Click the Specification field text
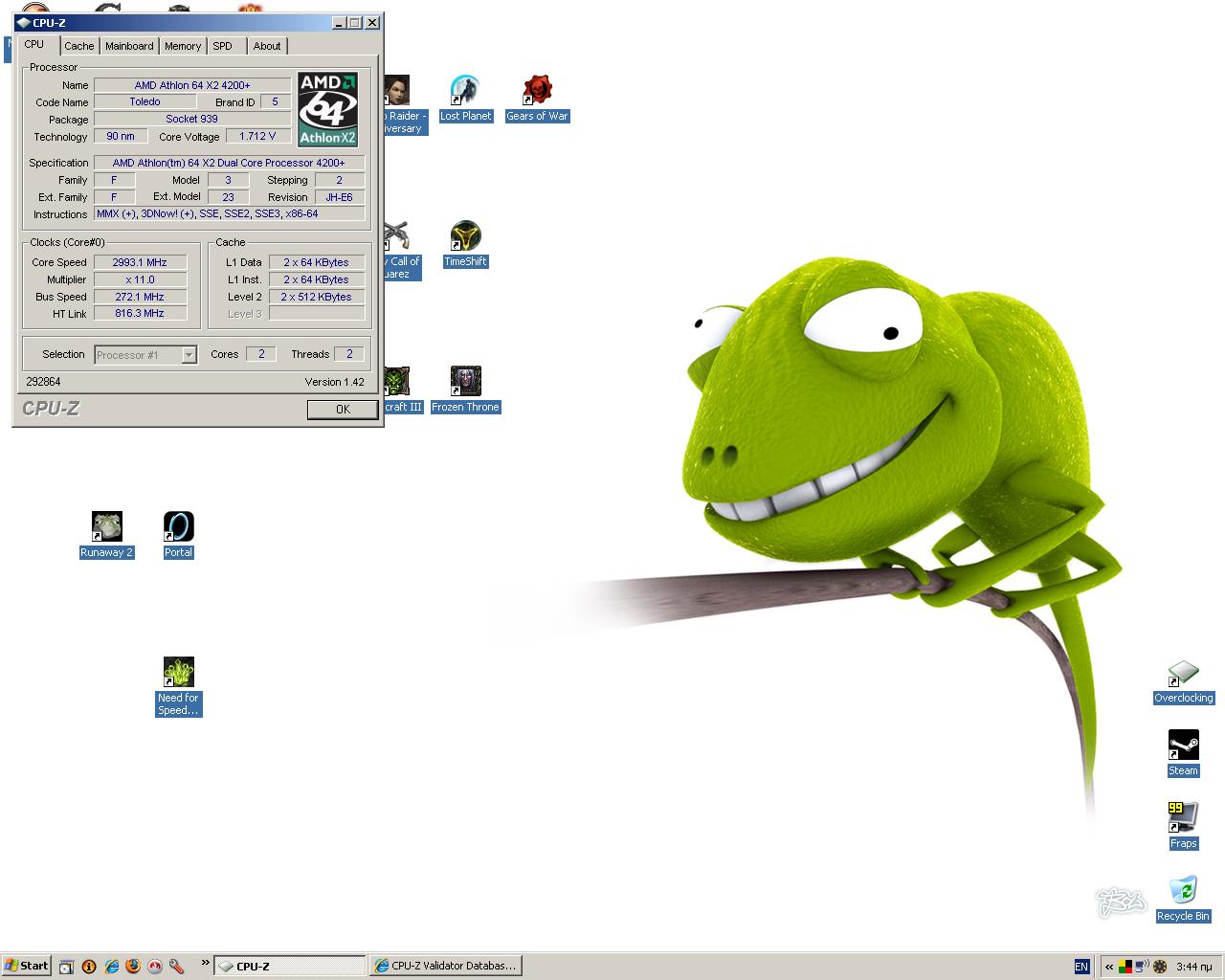The width and height of the screenshot is (1225, 980). coord(230,163)
